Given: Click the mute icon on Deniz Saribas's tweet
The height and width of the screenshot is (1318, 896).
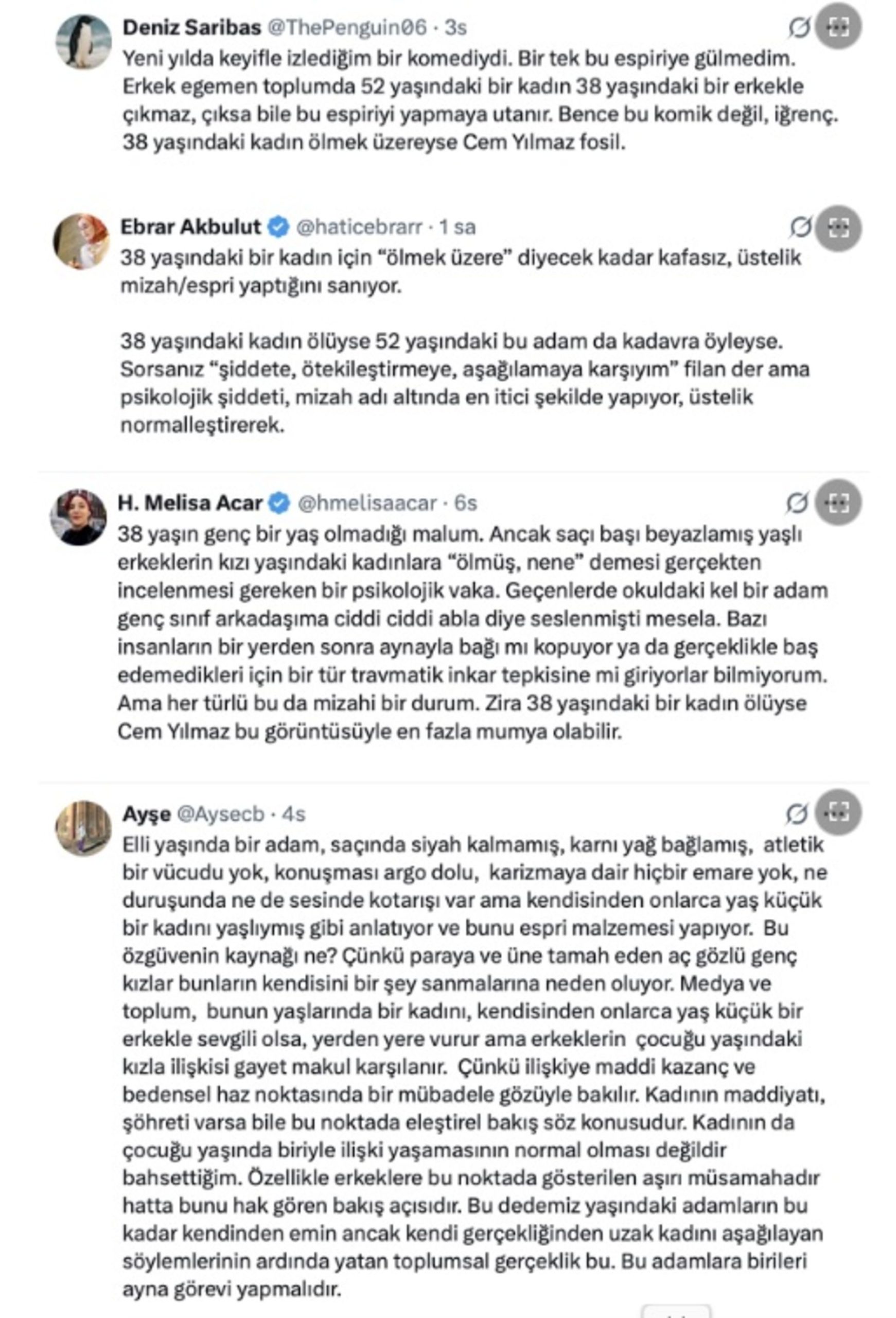Looking at the screenshot, I should tap(799, 26).
